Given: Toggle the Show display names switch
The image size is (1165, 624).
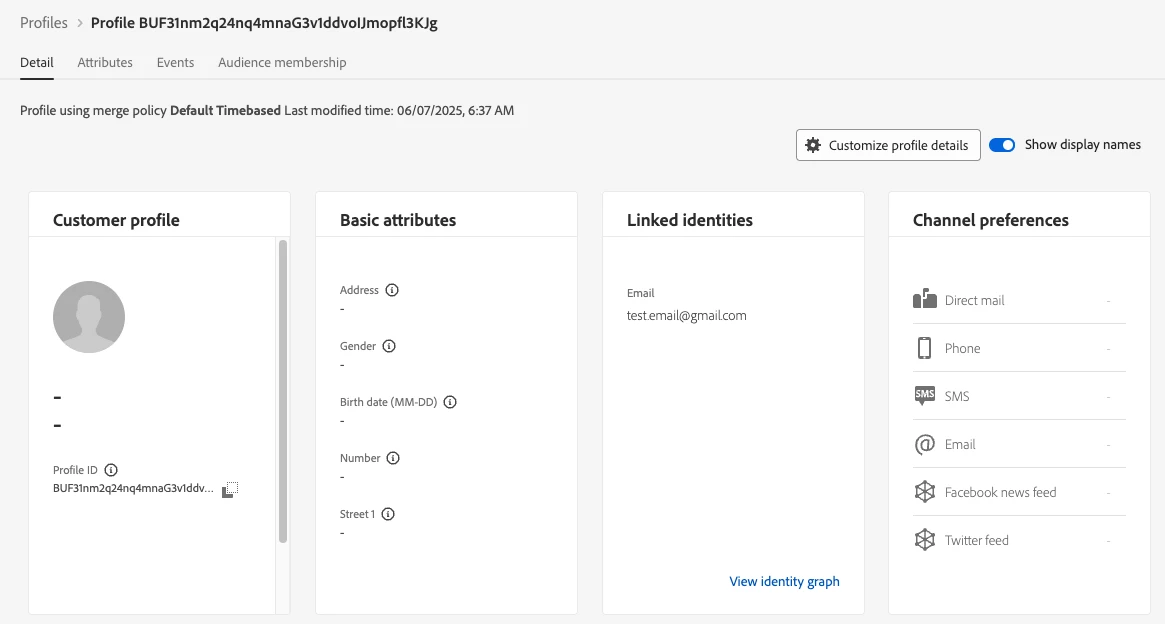Looking at the screenshot, I should click(x=1002, y=145).
